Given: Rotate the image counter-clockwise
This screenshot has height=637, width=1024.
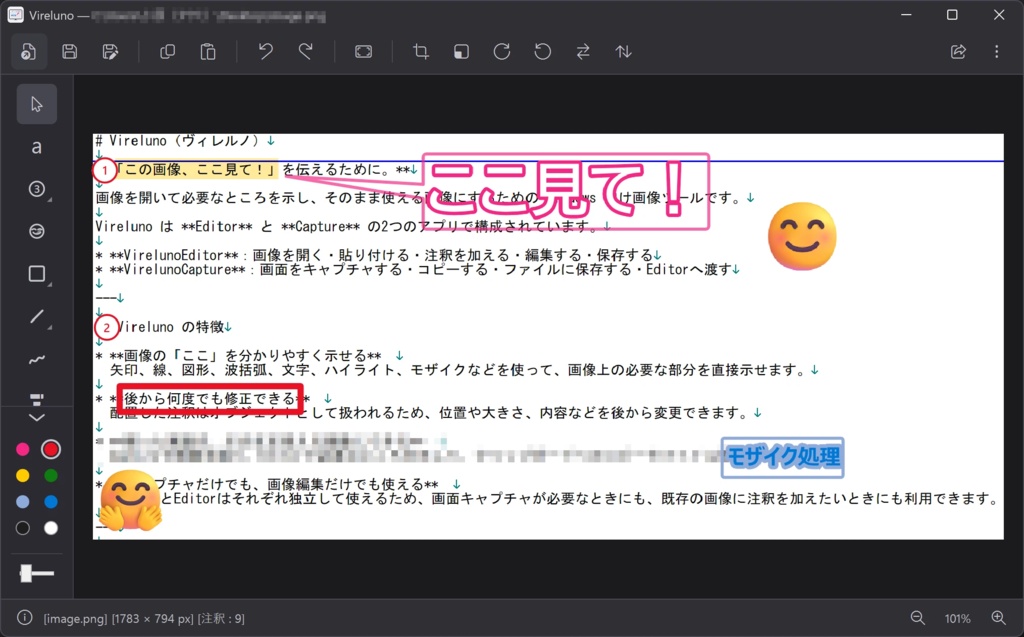Looking at the screenshot, I should click(x=542, y=52).
